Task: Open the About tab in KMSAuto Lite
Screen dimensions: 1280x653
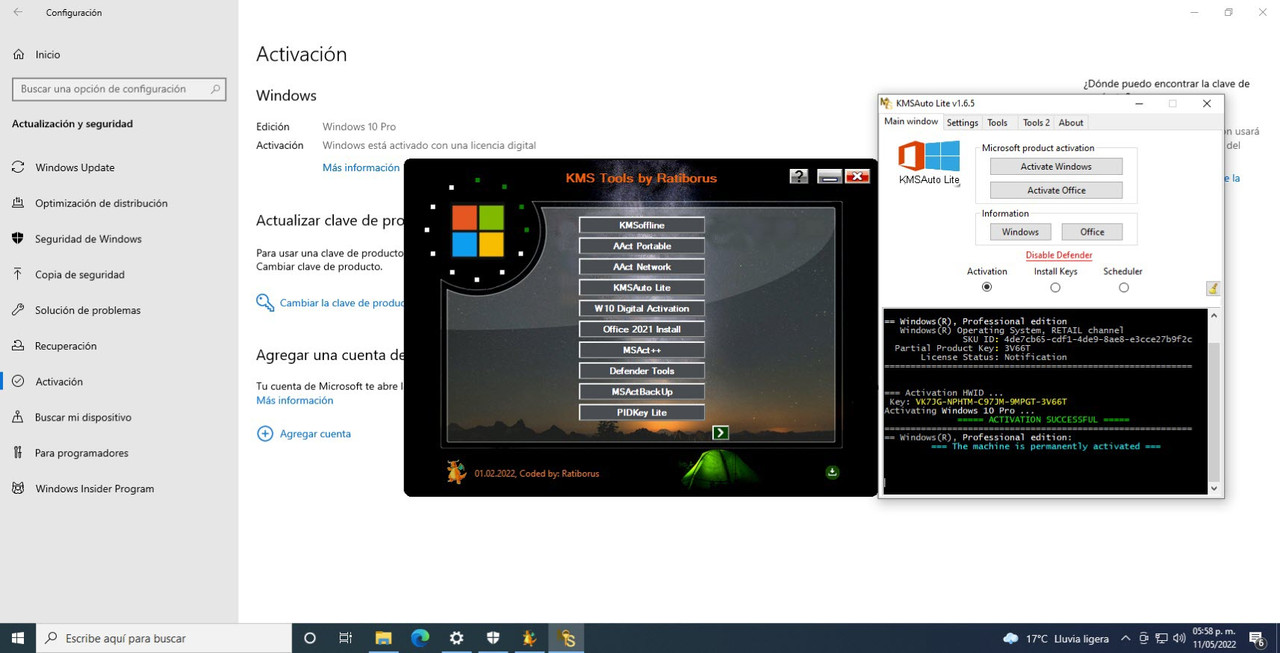Action: click(1071, 123)
